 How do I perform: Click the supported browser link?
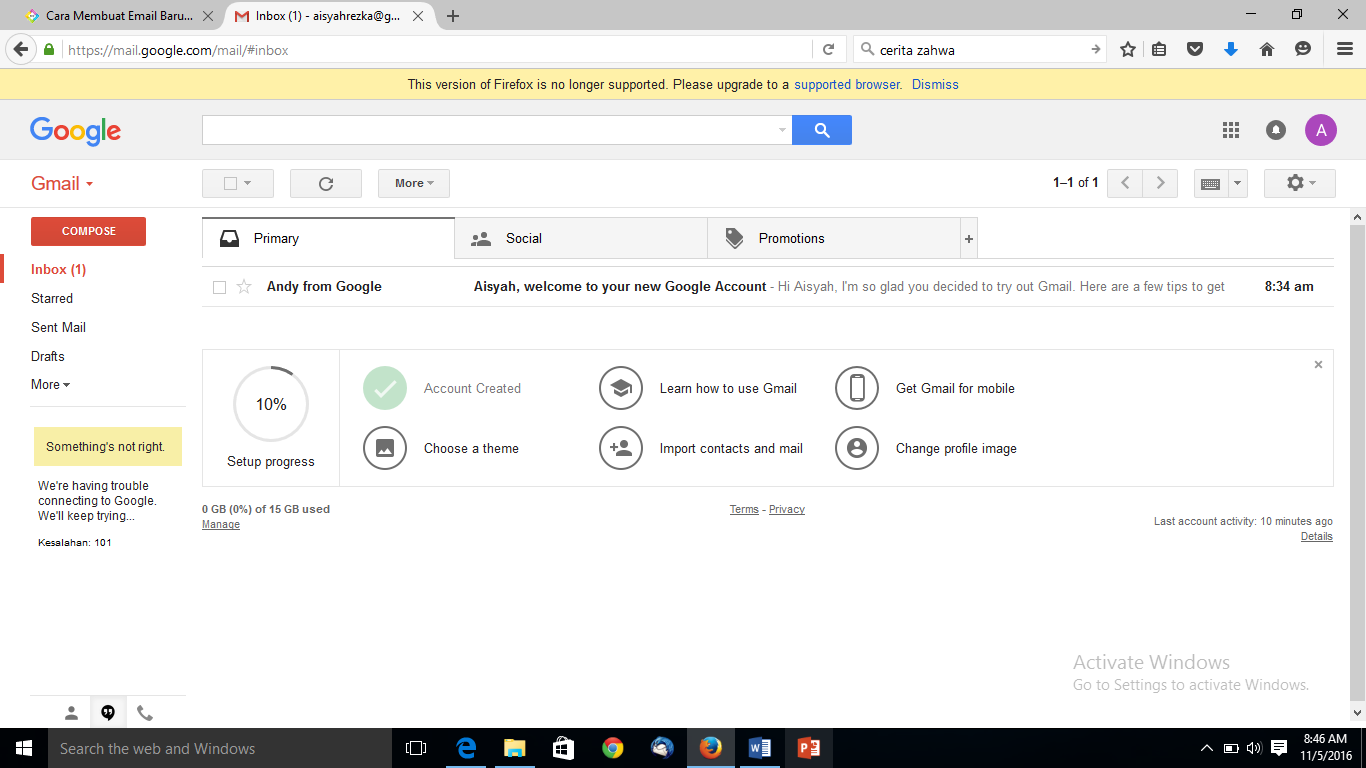[847, 85]
